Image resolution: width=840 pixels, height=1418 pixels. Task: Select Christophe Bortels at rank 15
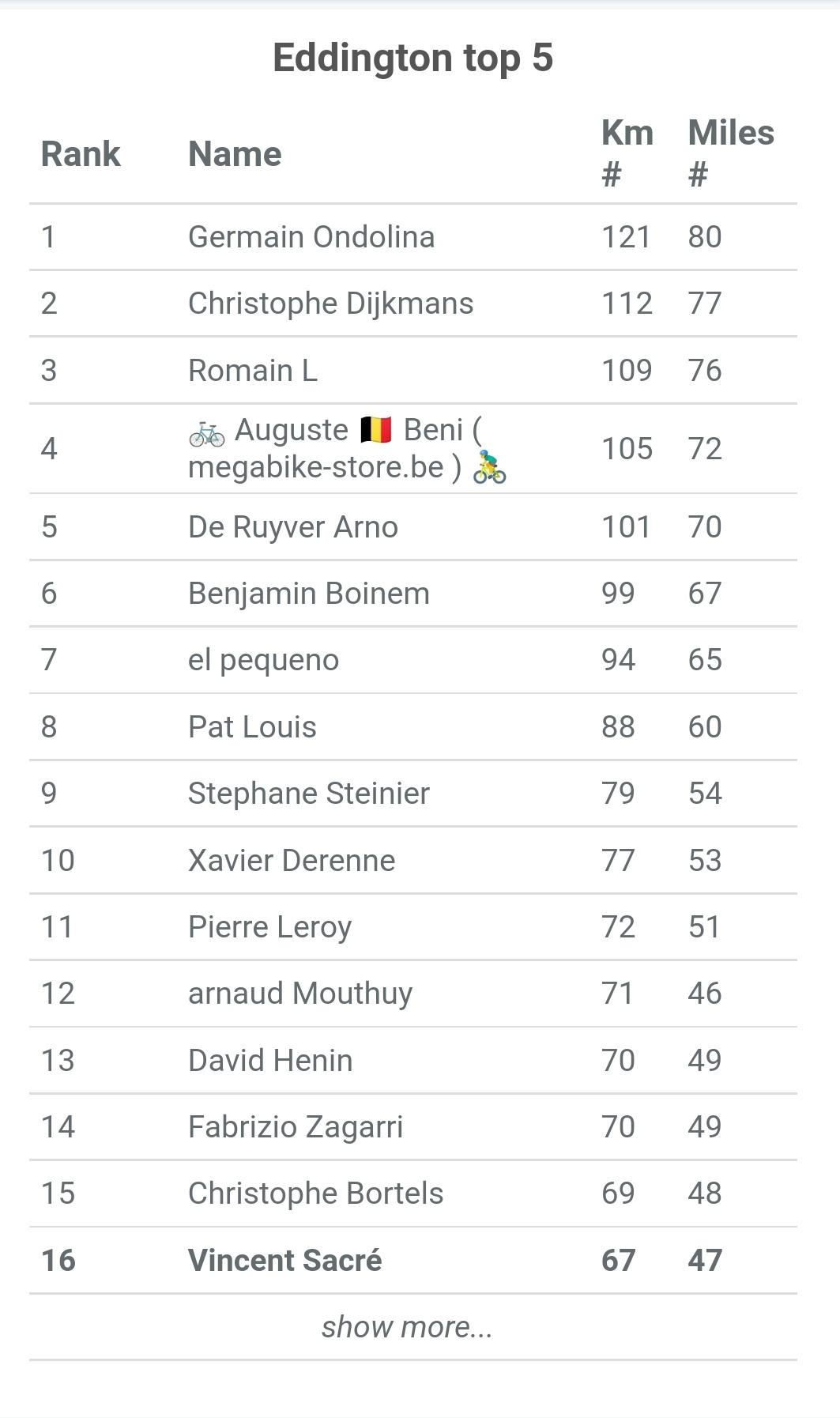[315, 1194]
